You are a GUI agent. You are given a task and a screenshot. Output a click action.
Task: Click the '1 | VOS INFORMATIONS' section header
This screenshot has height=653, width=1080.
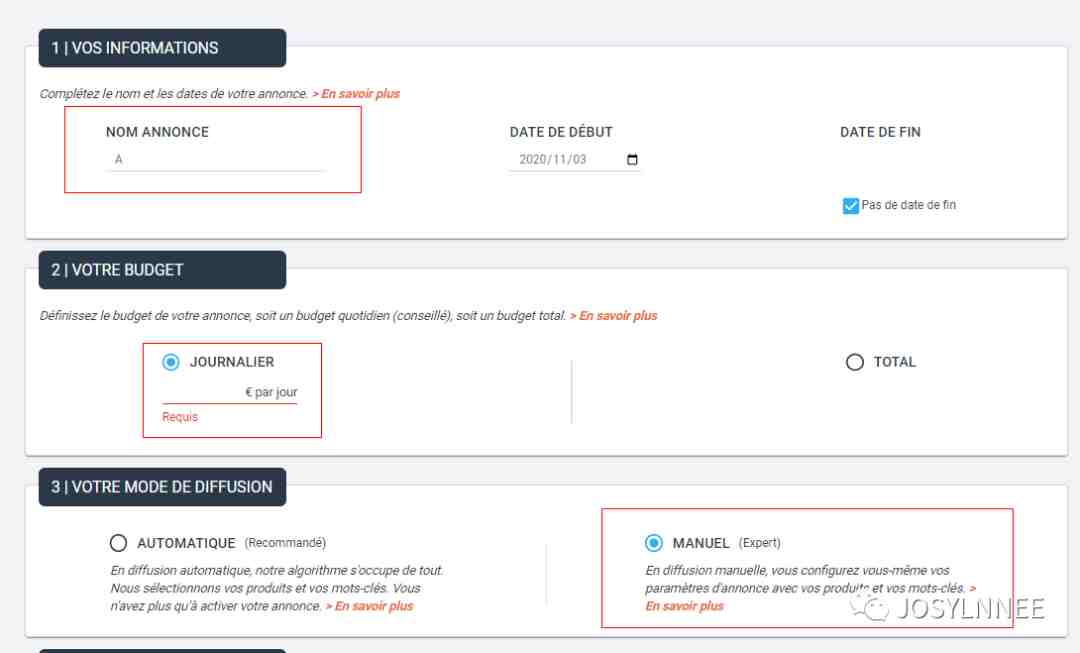[163, 48]
